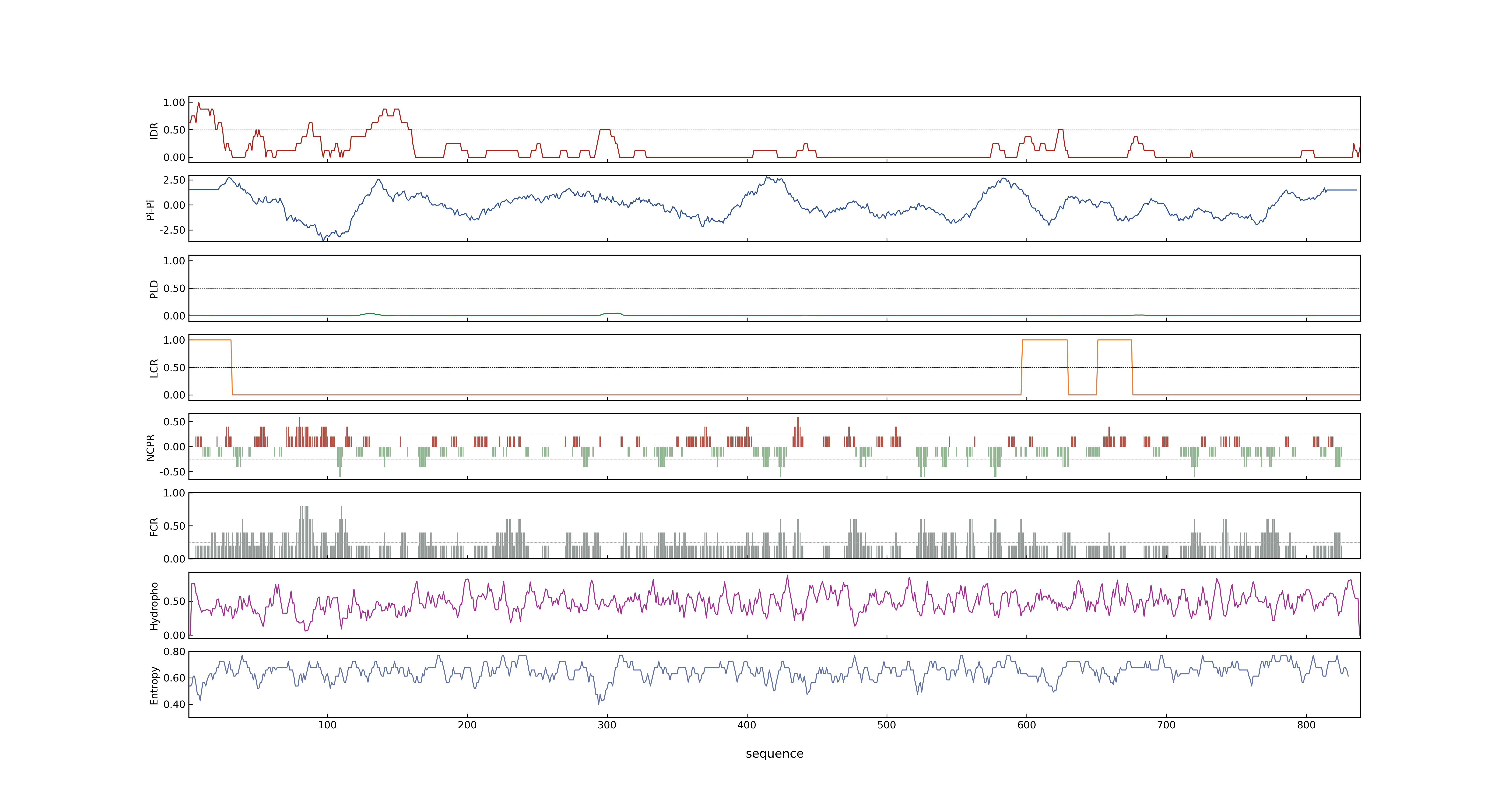Click the 0.50 tick of the LCR axis

pyautogui.click(x=174, y=368)
